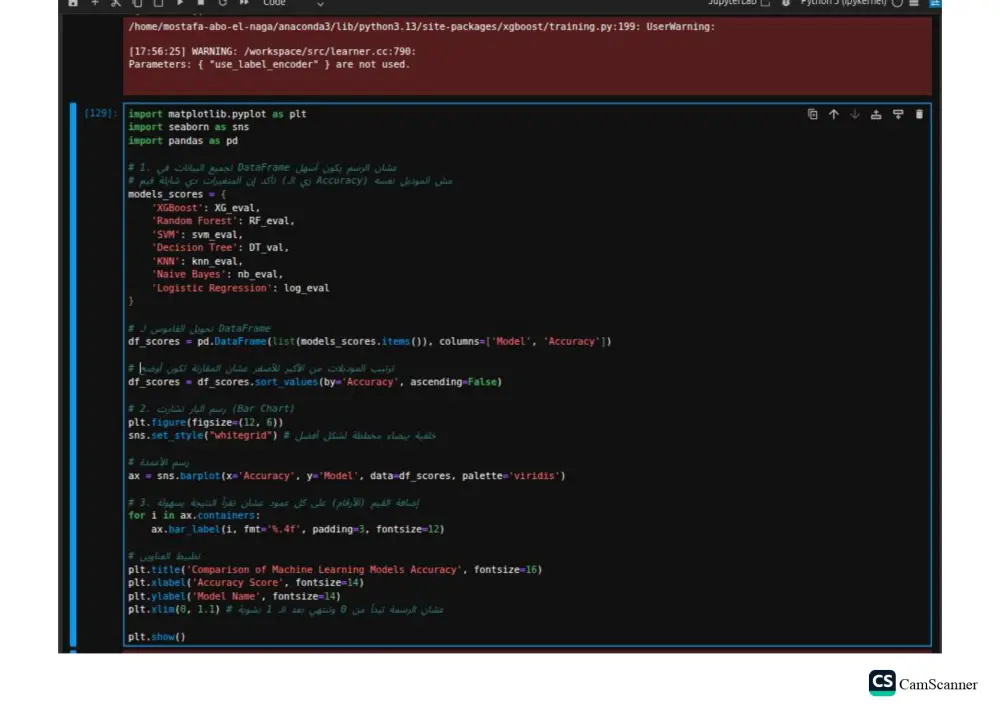
Task: Click the line 'import pandas as pd'
Action: [x=182, y=141]
